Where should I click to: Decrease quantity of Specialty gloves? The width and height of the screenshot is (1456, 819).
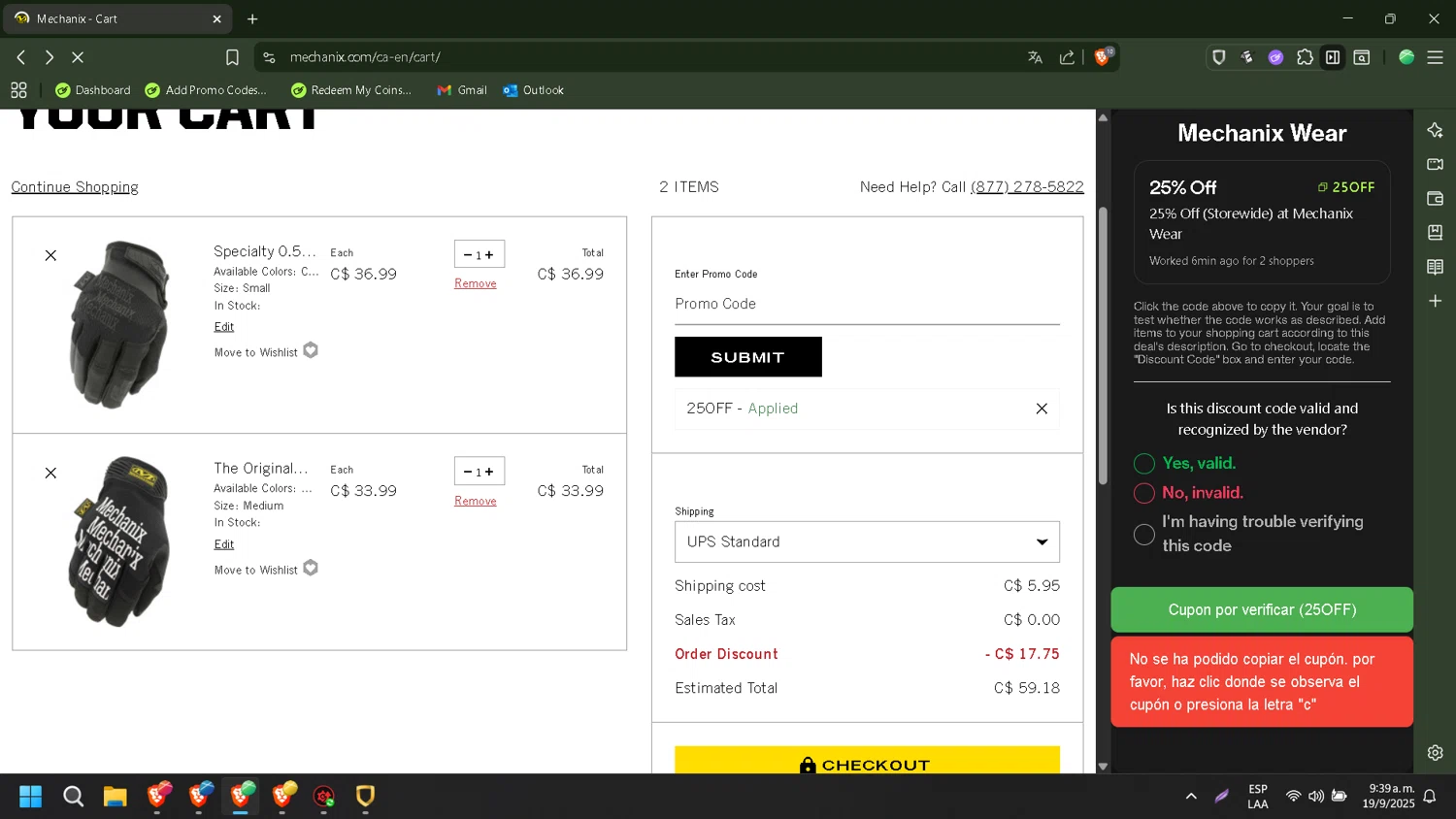467,255
